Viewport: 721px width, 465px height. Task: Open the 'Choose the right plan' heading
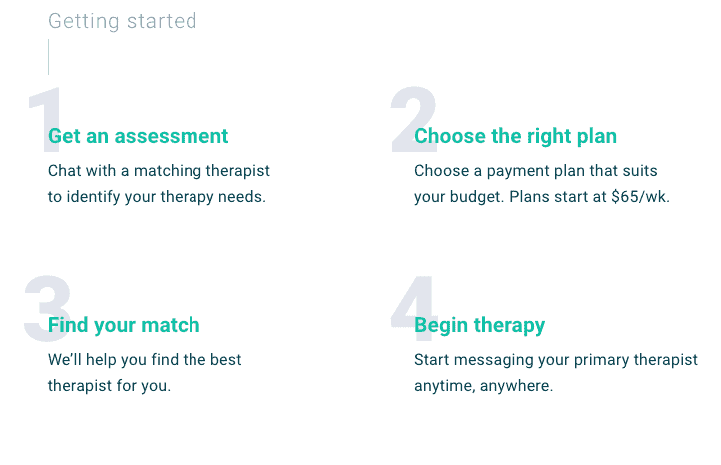515,136
